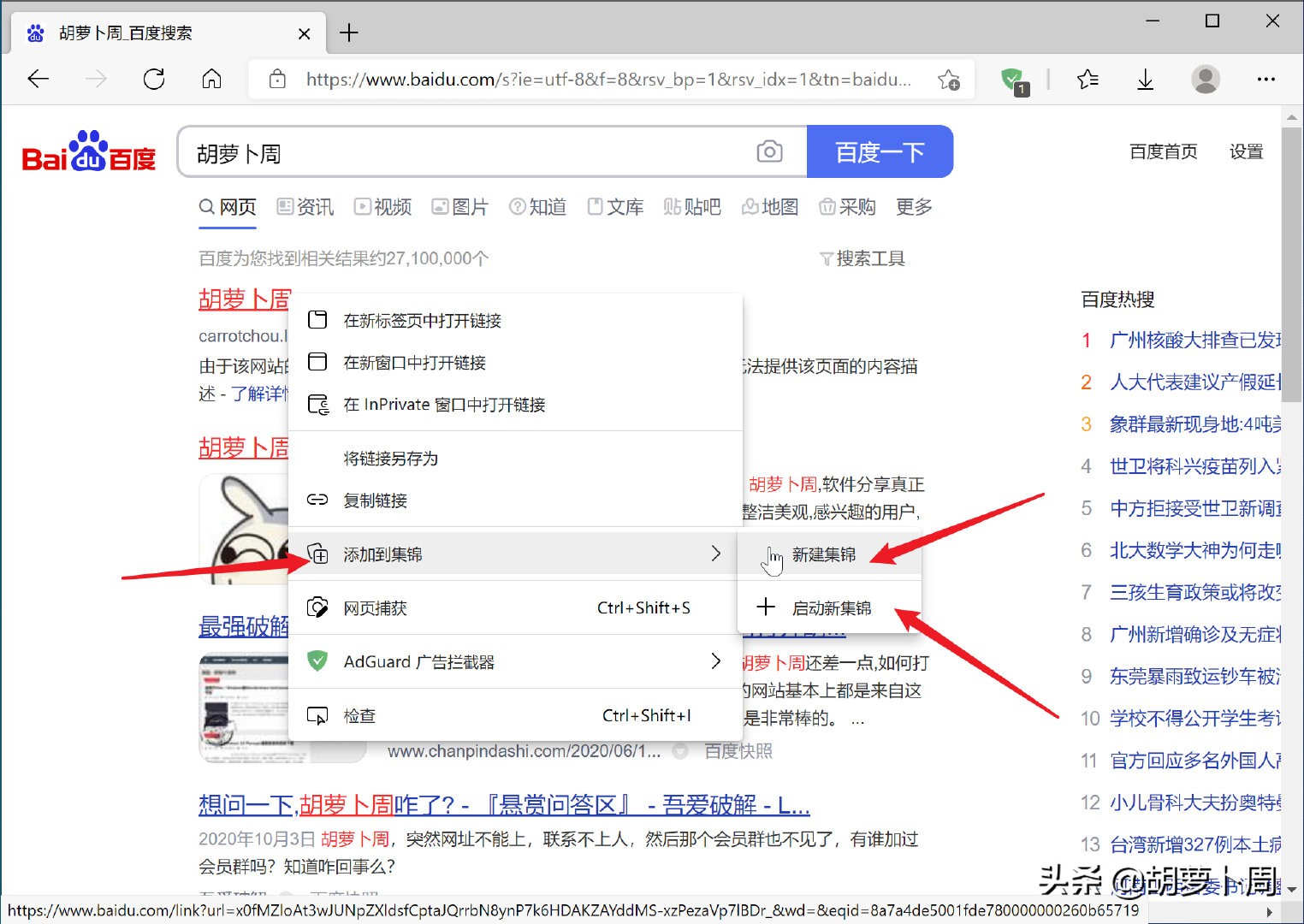Go back using the back arrow
This screenshot has width=1304, height=924.
click(38, 79)
